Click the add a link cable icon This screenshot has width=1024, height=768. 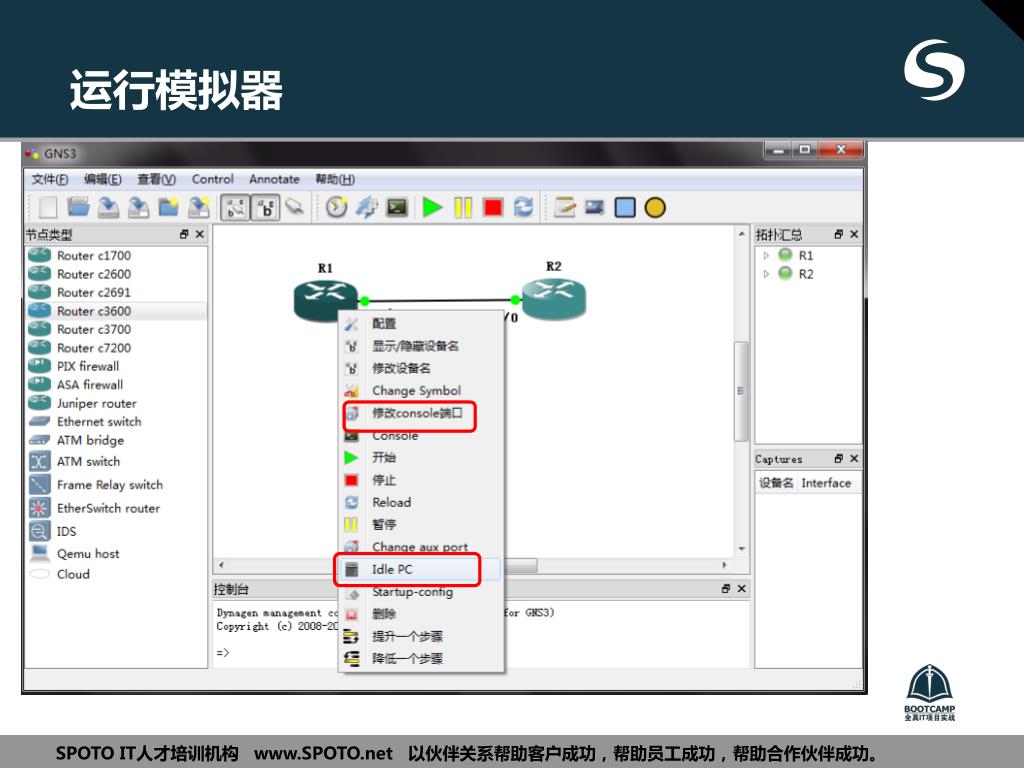[296, 208]
